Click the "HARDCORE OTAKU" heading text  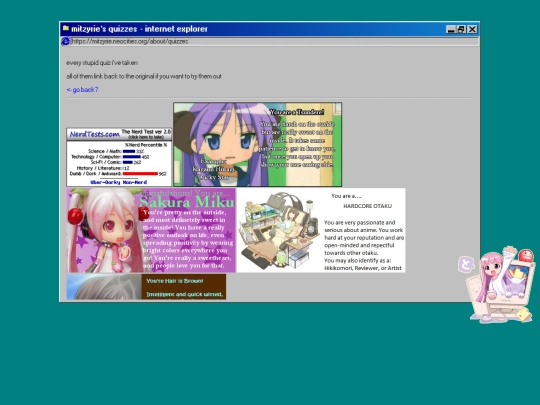coord(367,206)
